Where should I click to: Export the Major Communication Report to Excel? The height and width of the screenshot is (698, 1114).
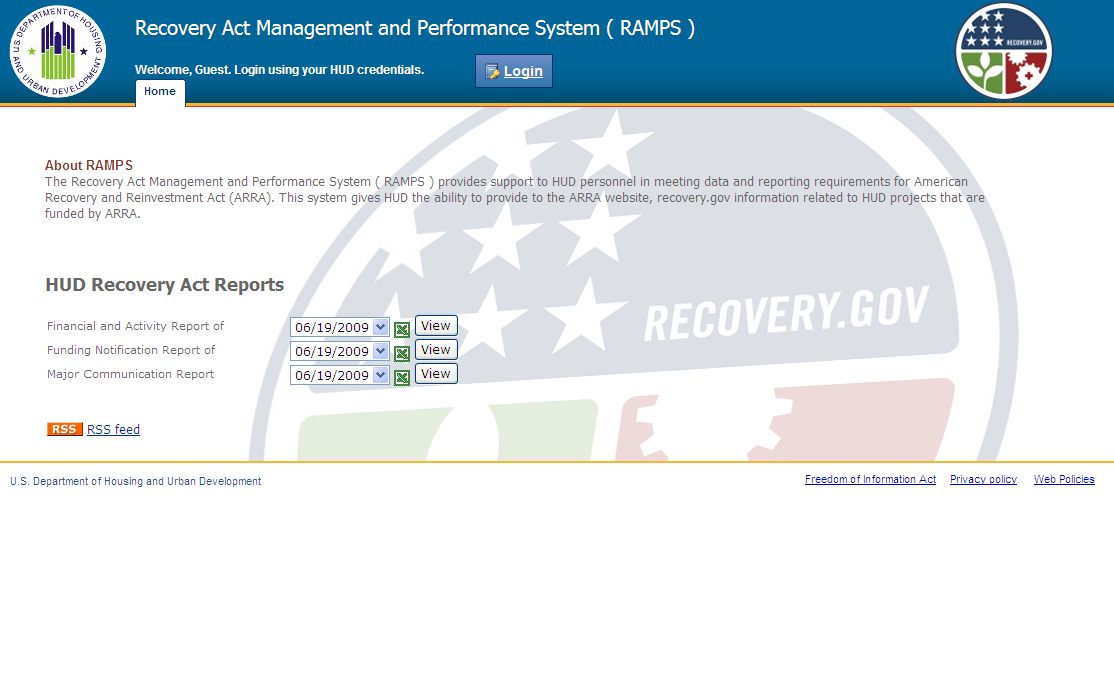coord(402,377)
